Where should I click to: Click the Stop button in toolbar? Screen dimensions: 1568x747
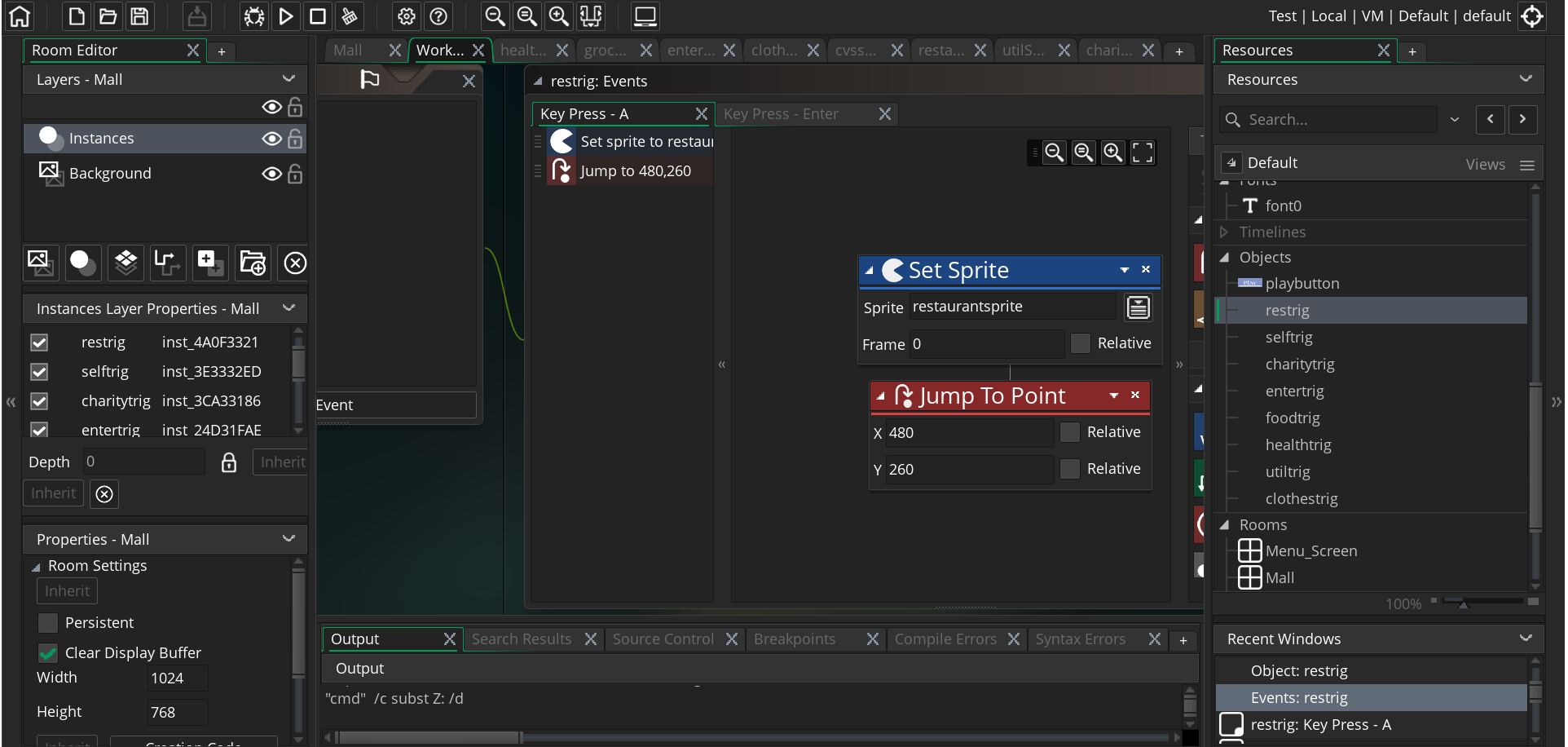318,16
